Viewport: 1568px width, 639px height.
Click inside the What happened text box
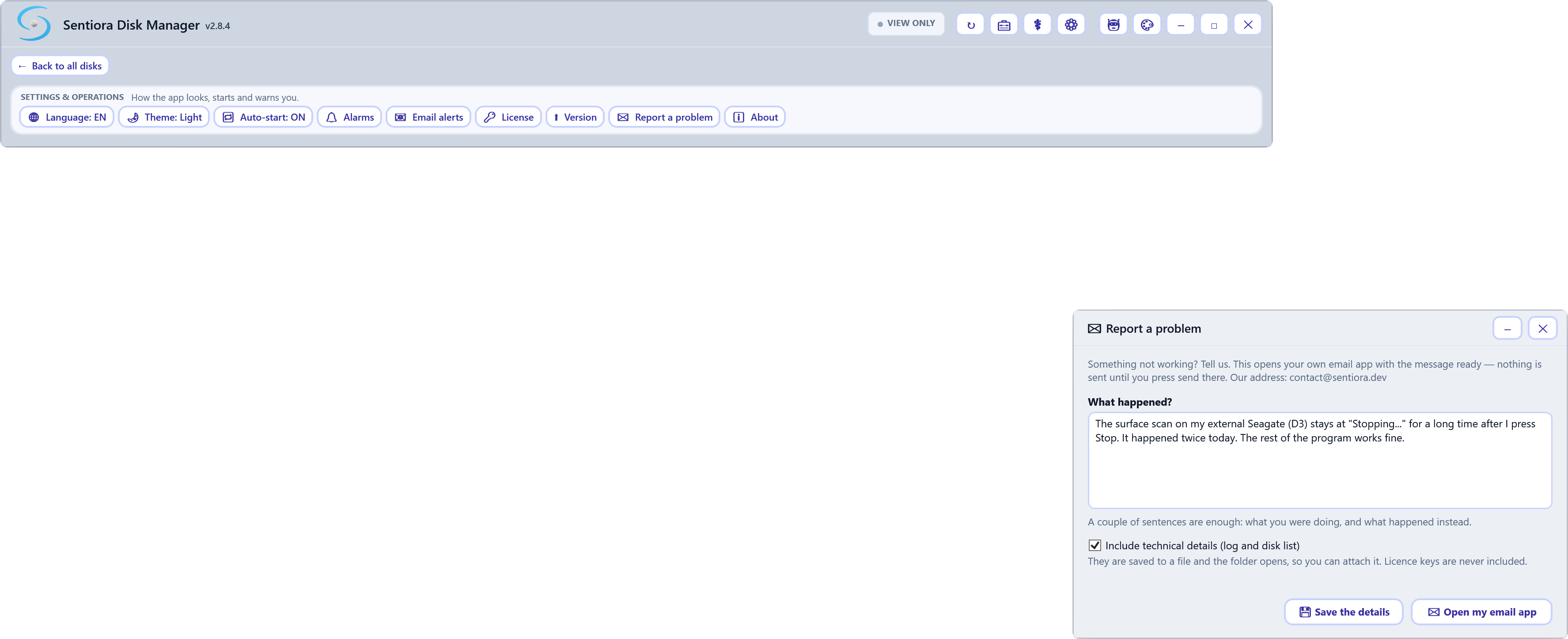[1320, 460]
